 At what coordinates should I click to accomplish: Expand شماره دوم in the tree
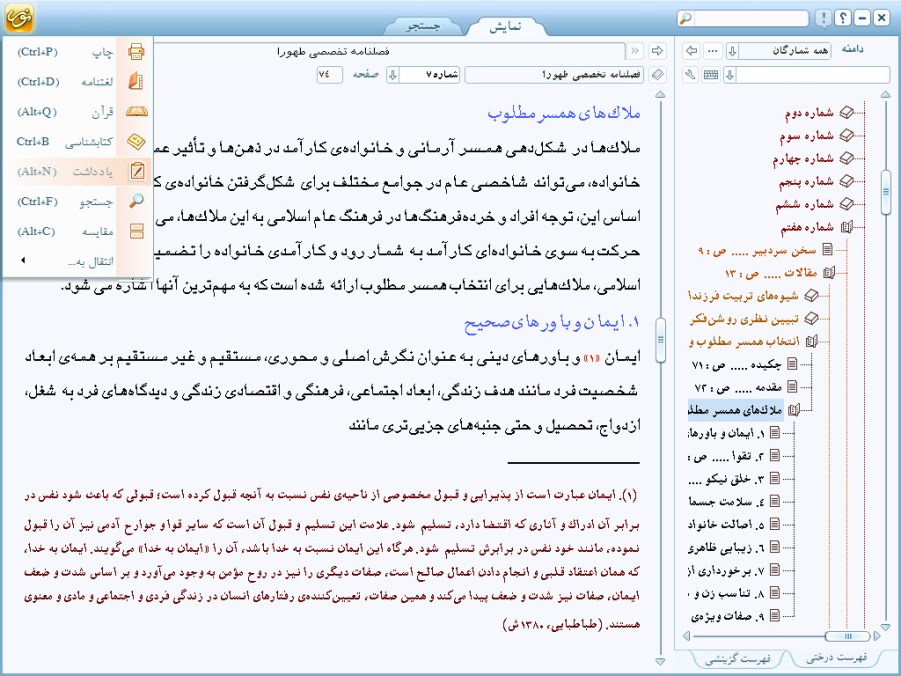846,113
